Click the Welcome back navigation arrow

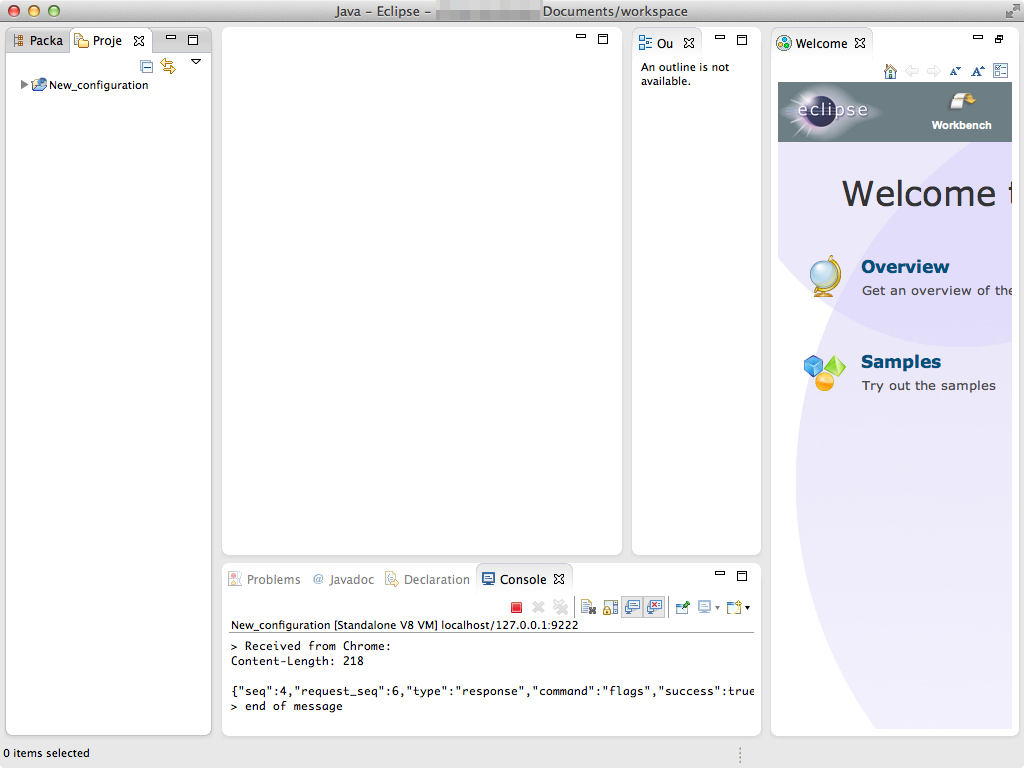coord(912,71)
